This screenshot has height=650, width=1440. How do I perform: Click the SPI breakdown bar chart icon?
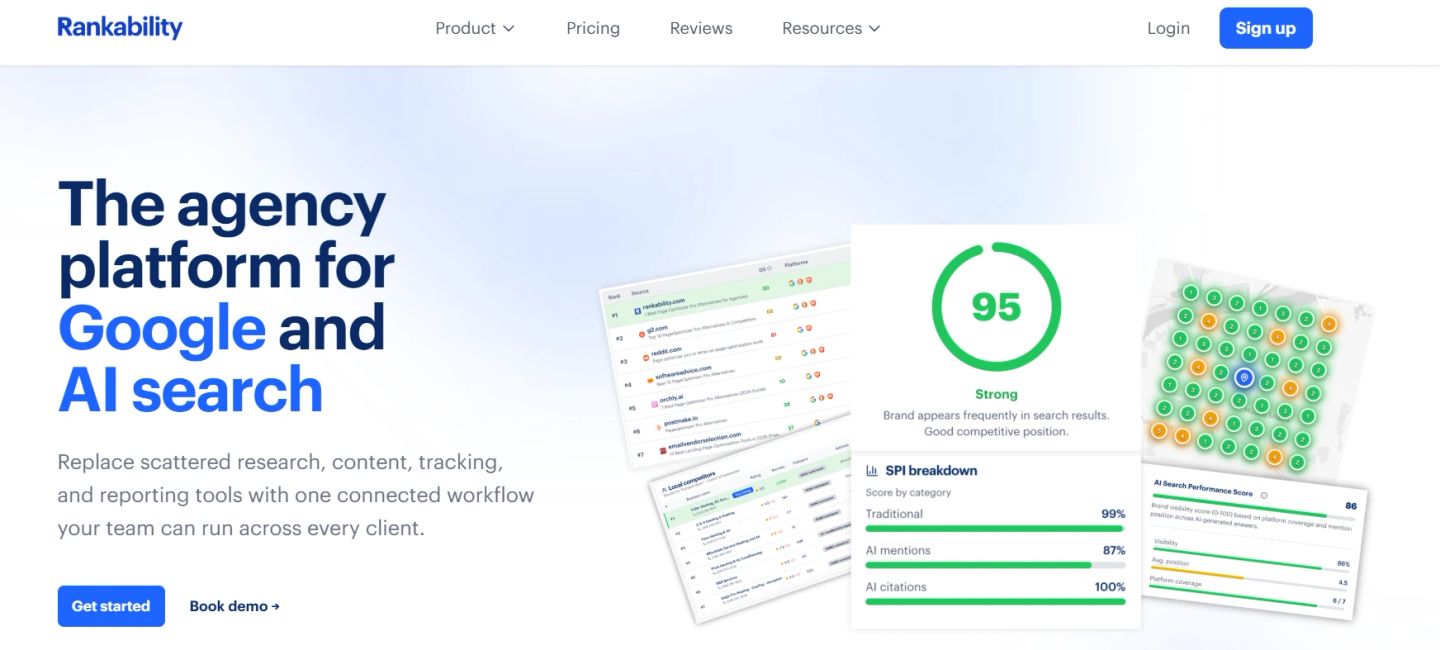click(872, 470)
